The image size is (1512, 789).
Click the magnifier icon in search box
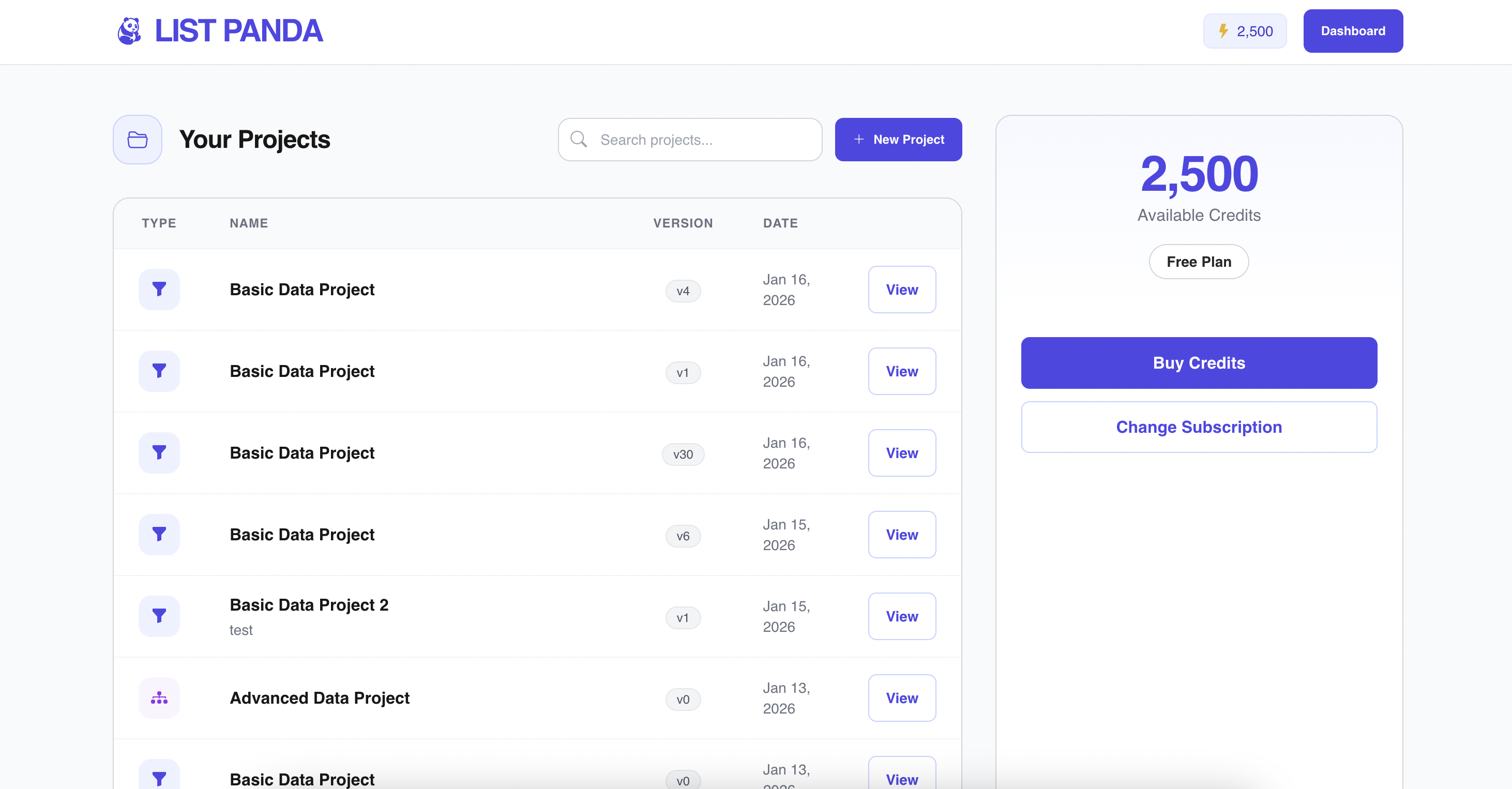pos(579,140)
